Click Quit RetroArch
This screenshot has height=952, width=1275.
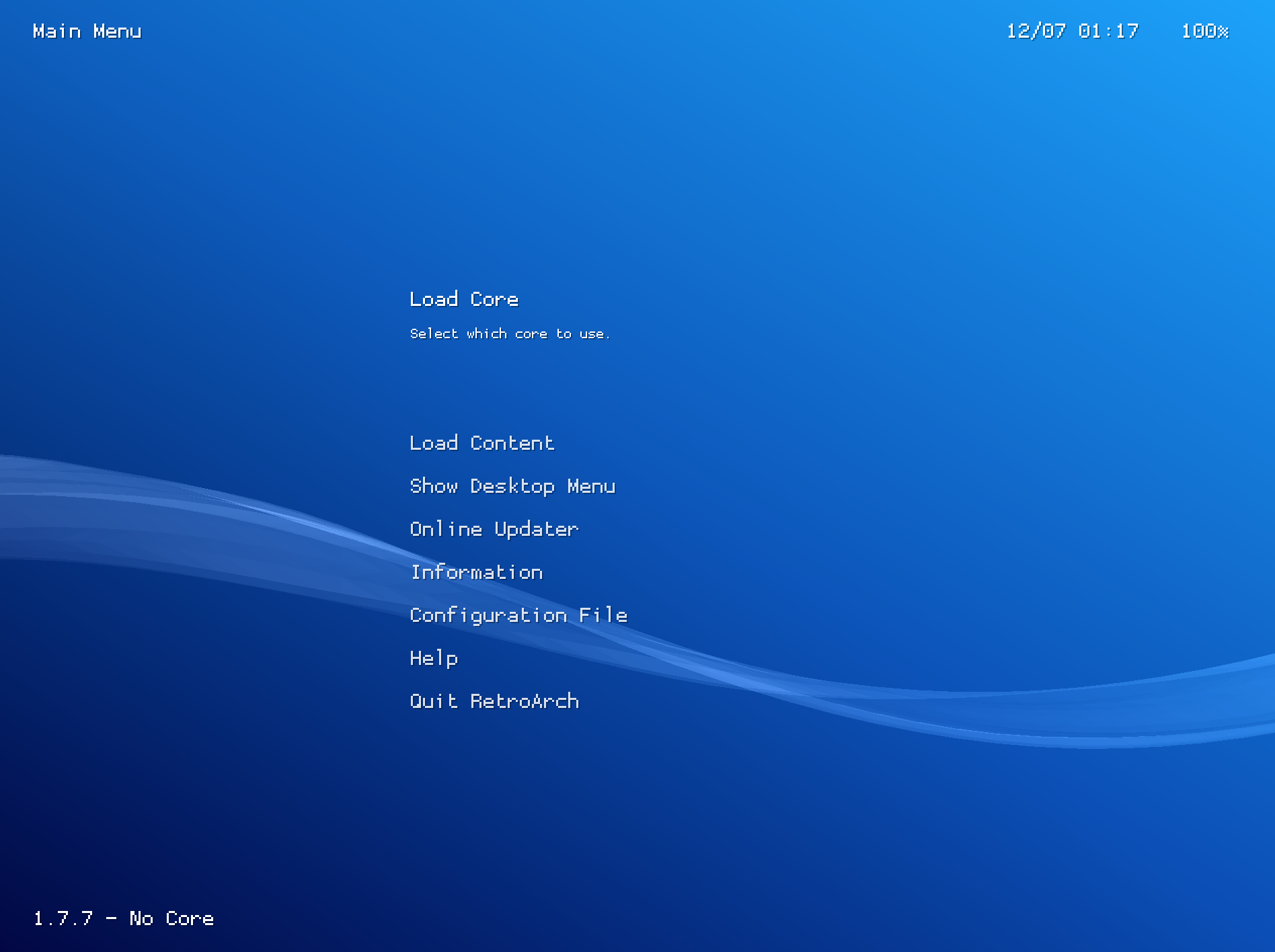494,701
